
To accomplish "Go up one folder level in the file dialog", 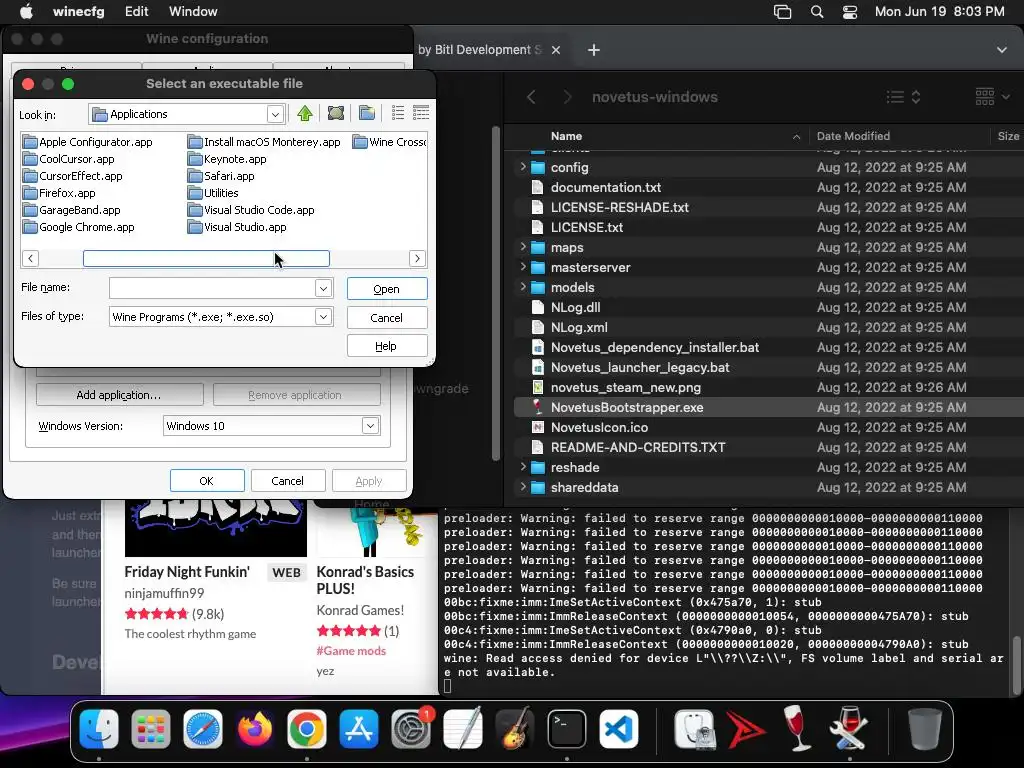I will [304, 114].
